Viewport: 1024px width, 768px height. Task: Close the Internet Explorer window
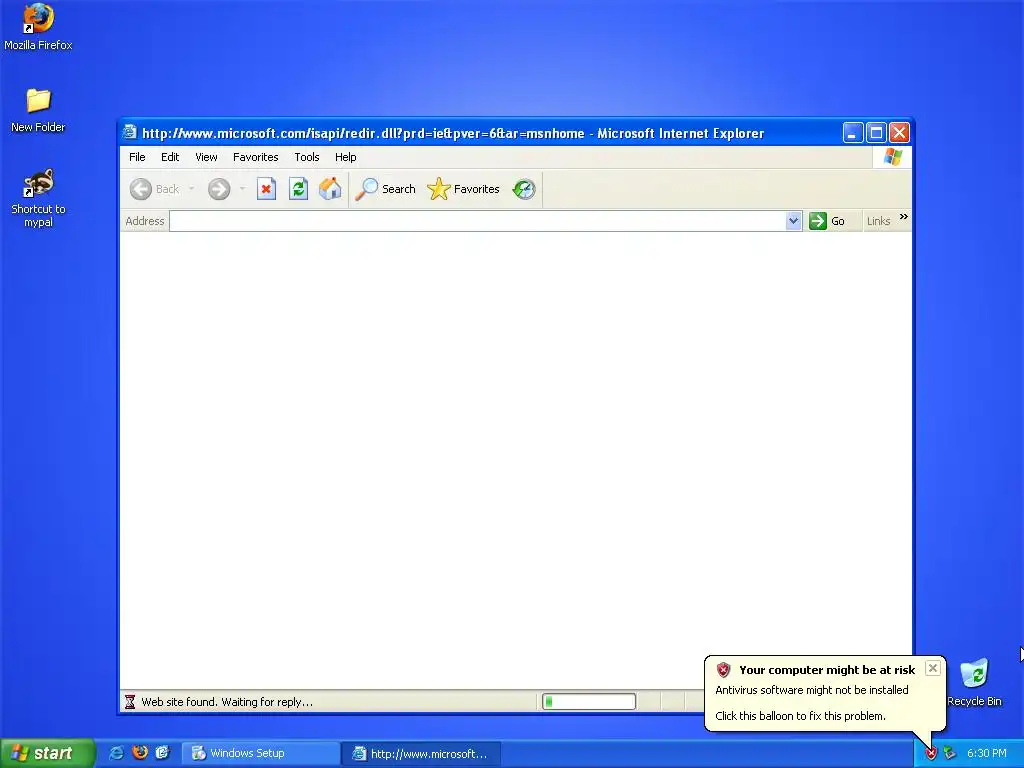tap(899, 133)
